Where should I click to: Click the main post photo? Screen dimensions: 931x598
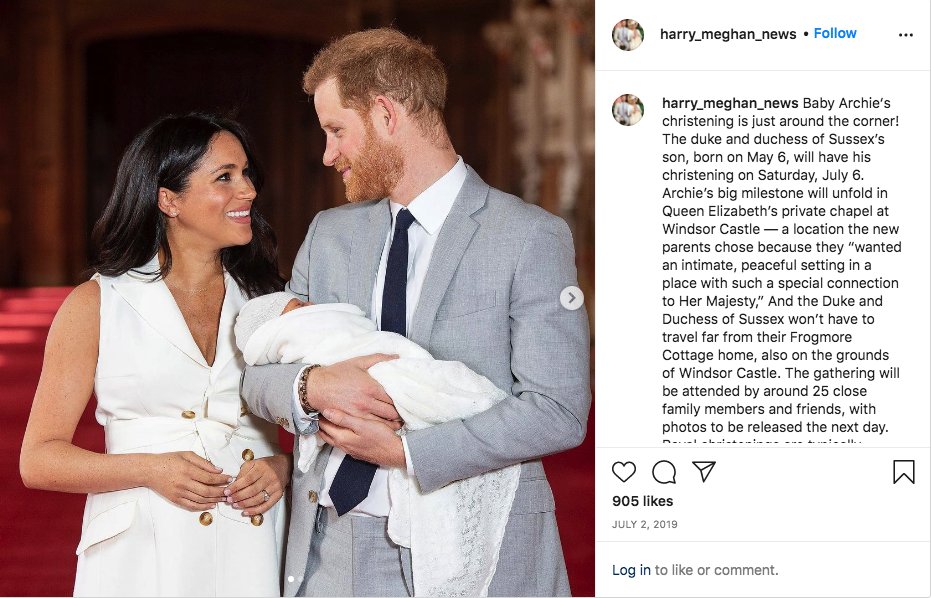coord(297,299)
